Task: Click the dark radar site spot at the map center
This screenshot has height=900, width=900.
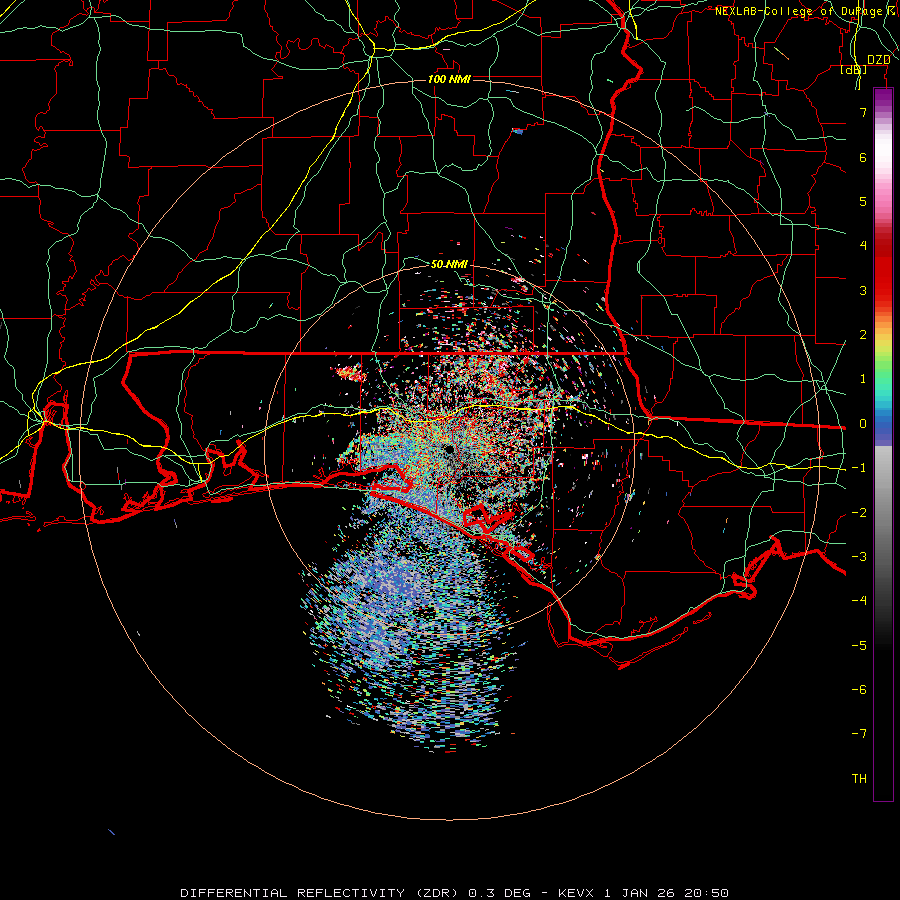Action: 447,449
